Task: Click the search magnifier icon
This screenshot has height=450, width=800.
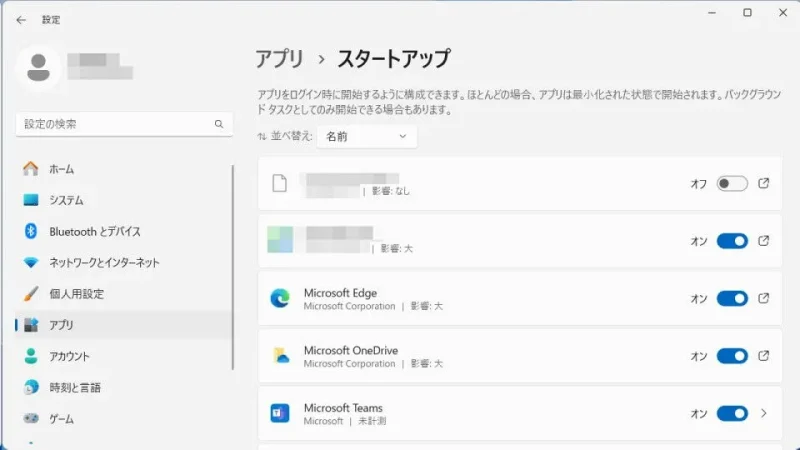Action: coord(219,124)
